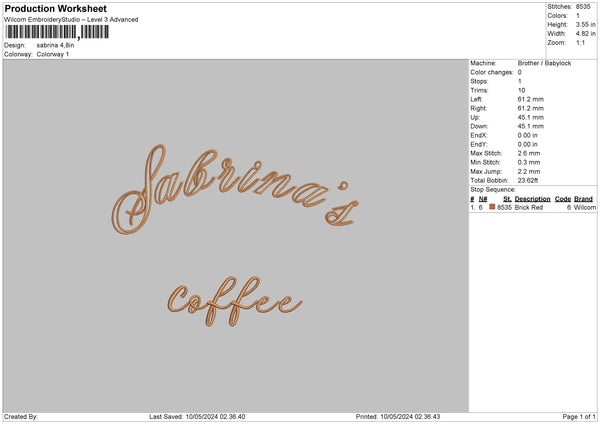Select the "Wilcom" brand cell
600x424 pixels.
pos(585,207)
